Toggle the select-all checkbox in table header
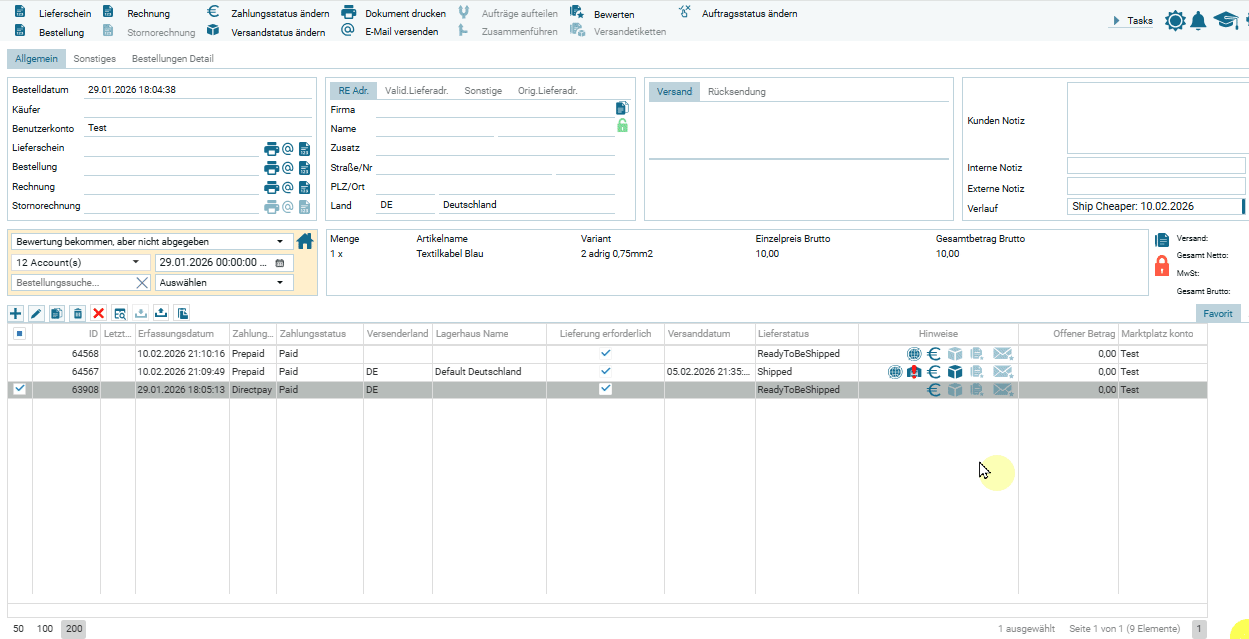This screenshot has height=639, width=1249. click(x=19, y=334)
